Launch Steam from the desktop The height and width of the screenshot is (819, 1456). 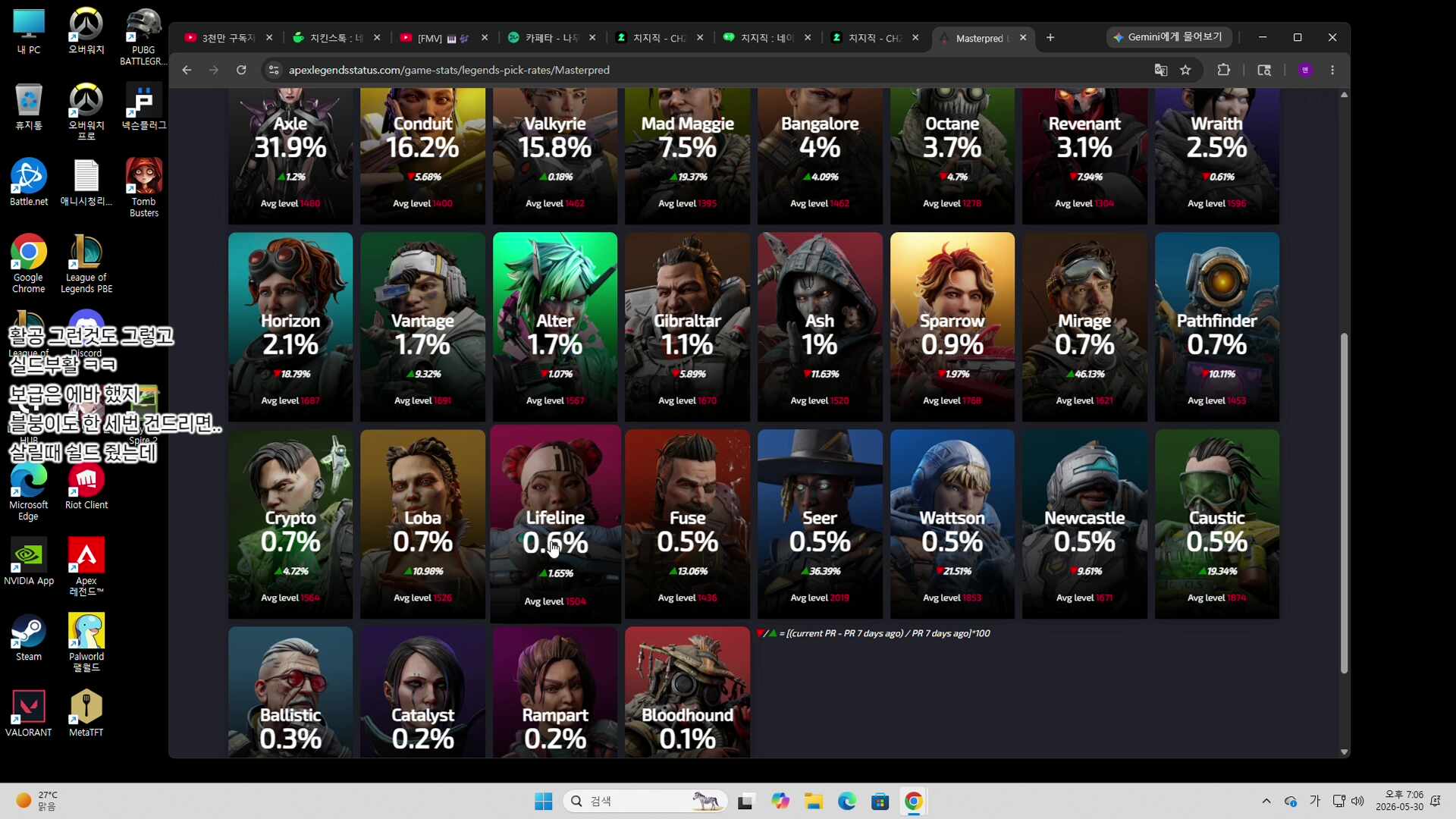click(29, 638)
